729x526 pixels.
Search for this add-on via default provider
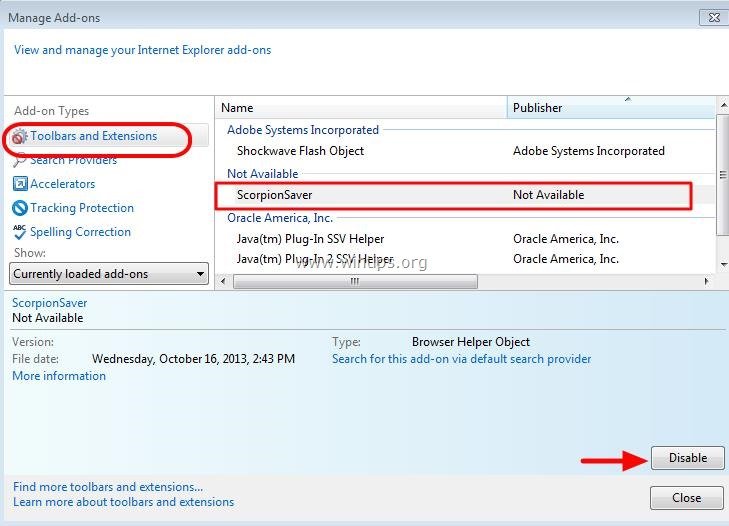[x=461, y=359]
